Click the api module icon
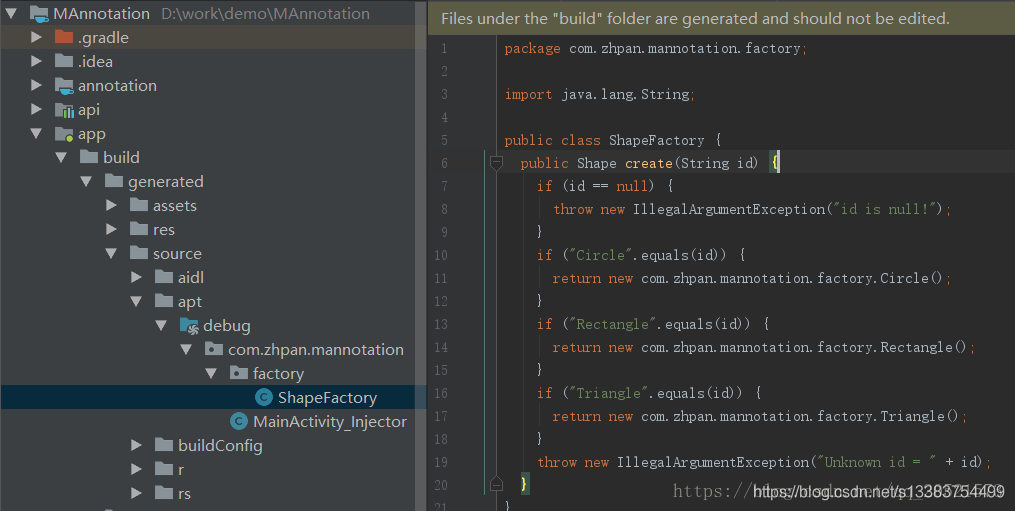Image resolution: width=1015 pixels, height=511 pixels. (x=63, y=109)
